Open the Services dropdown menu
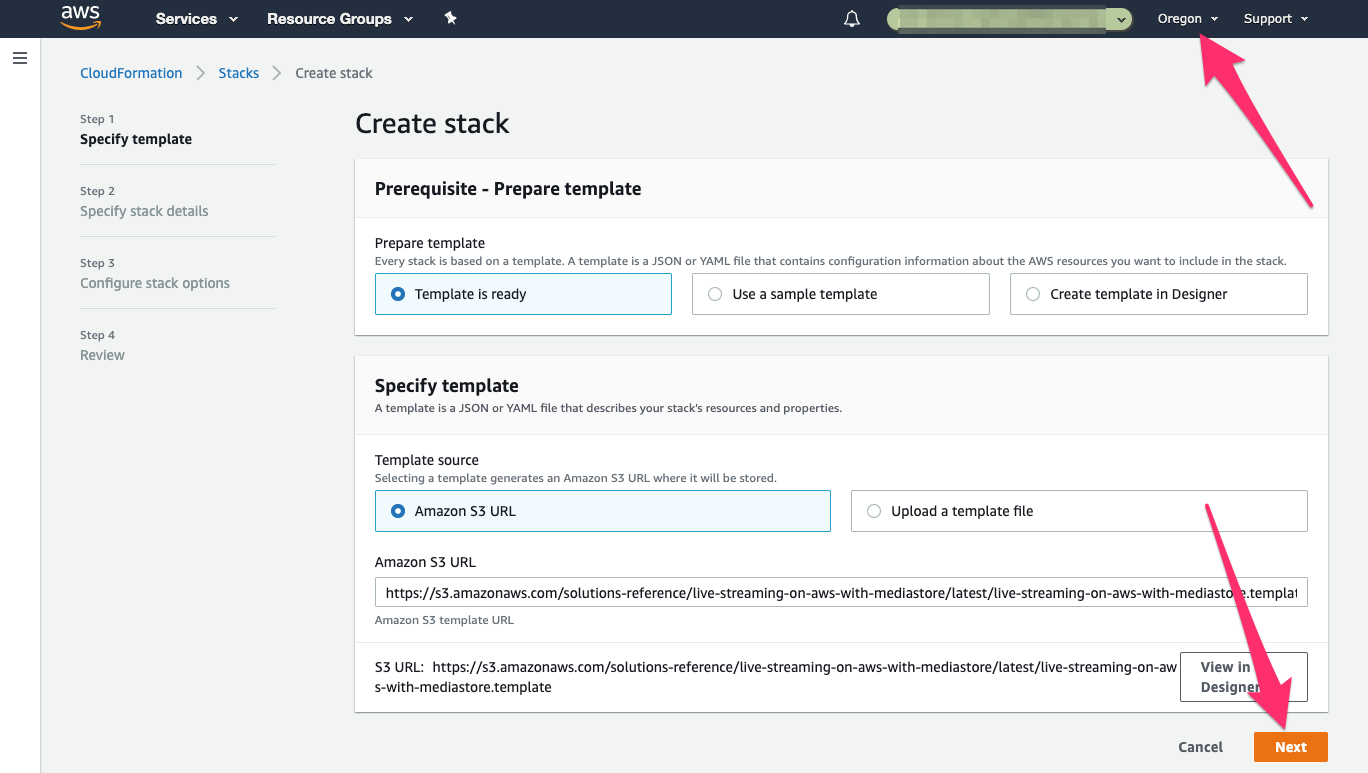 pyautogui.click(x=197, y=19)
